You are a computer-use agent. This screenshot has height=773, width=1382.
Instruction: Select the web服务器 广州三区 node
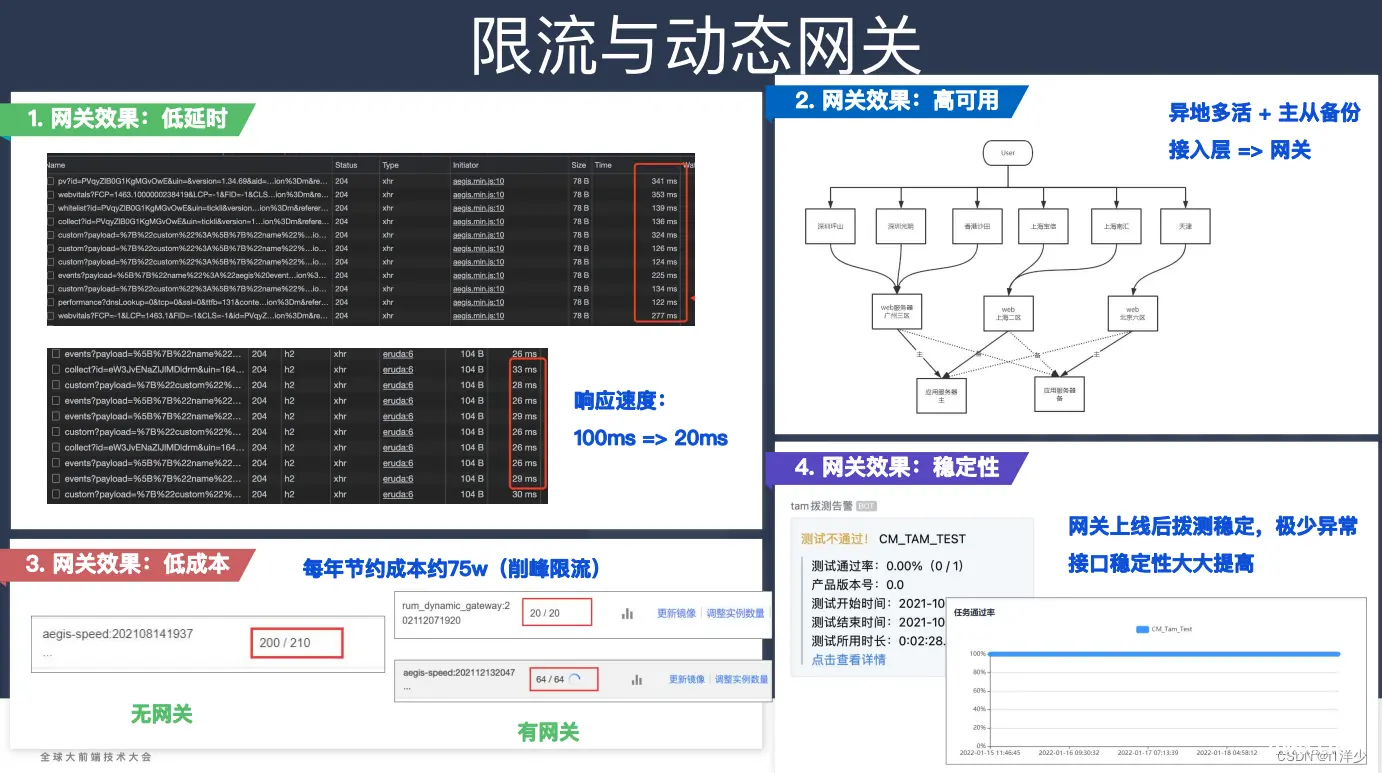click(897, 311)
